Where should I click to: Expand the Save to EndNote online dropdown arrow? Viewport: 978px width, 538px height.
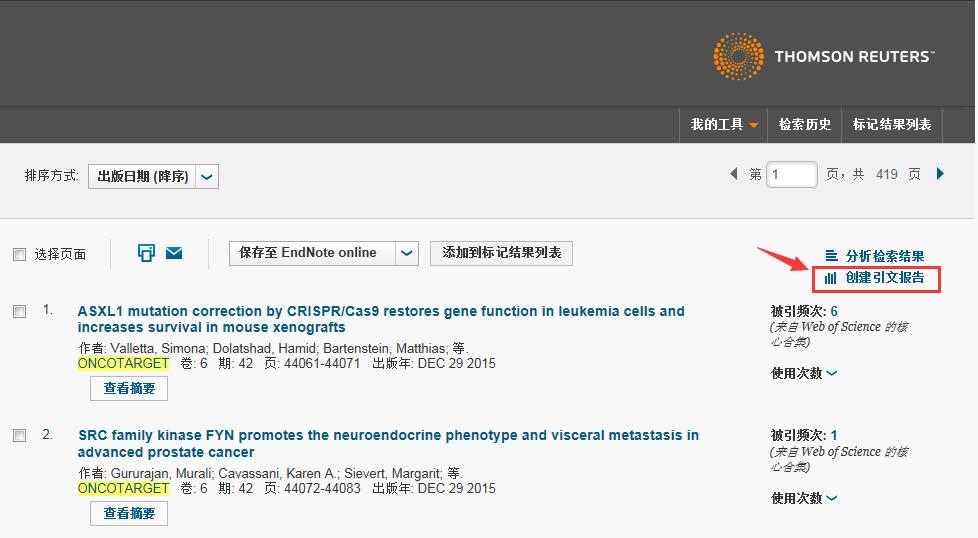[x=407, y=253]
